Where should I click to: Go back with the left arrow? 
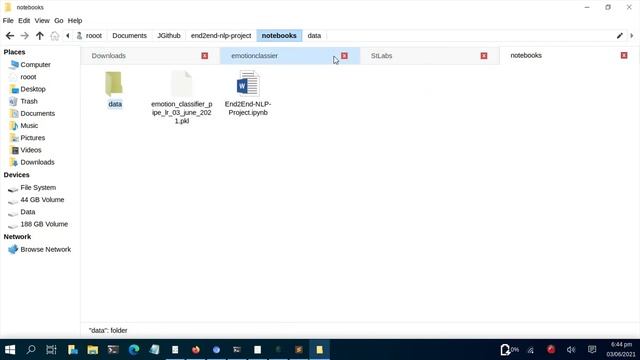coord(10,36)
